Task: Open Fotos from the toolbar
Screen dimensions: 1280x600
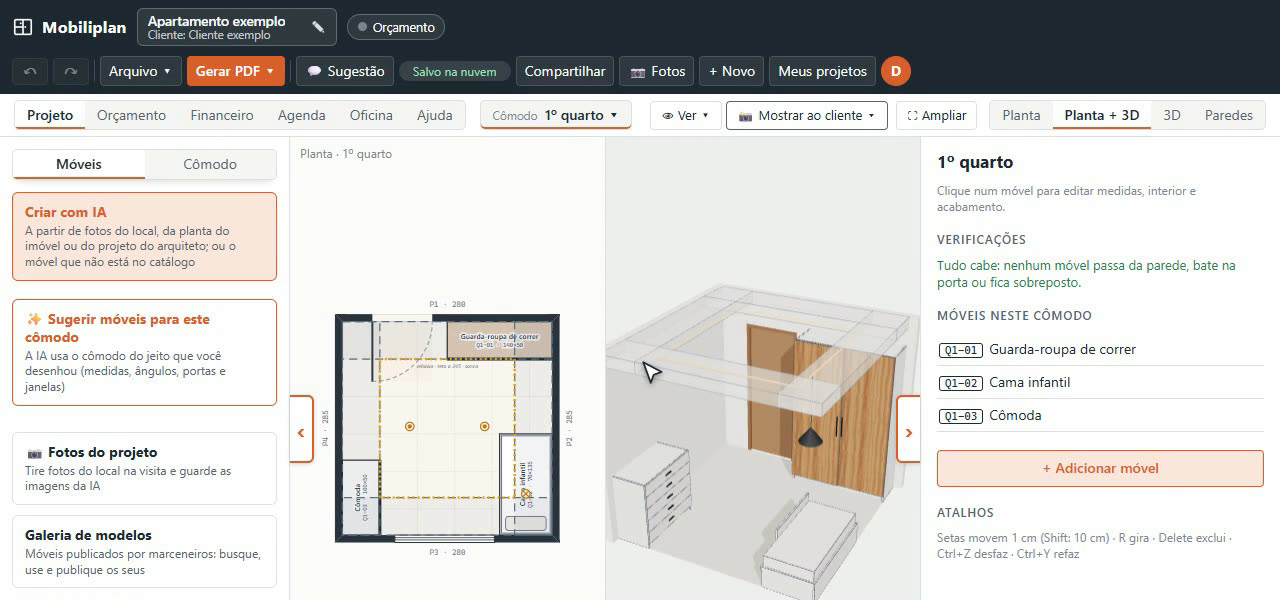Action: tap(657, 71)
